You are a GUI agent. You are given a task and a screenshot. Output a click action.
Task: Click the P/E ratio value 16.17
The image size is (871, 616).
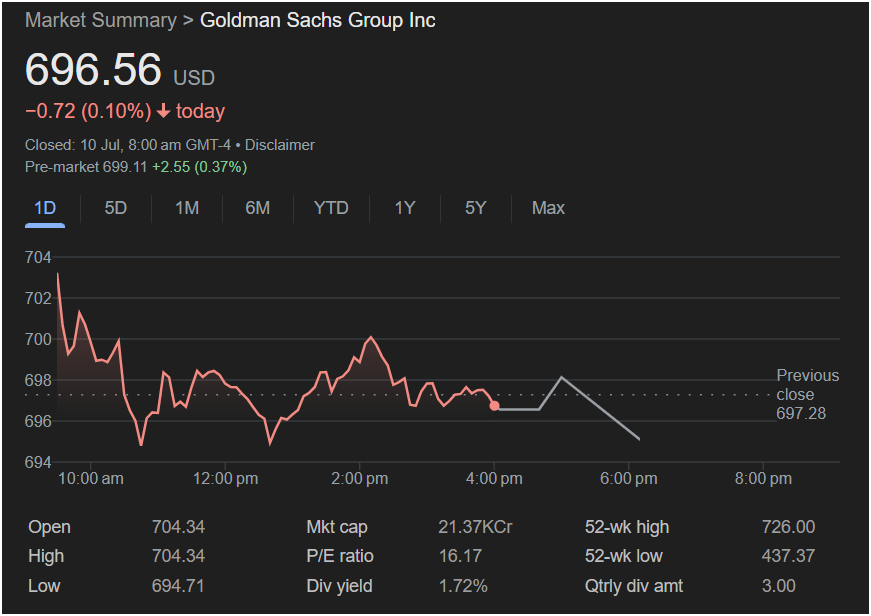coord(460,556)
